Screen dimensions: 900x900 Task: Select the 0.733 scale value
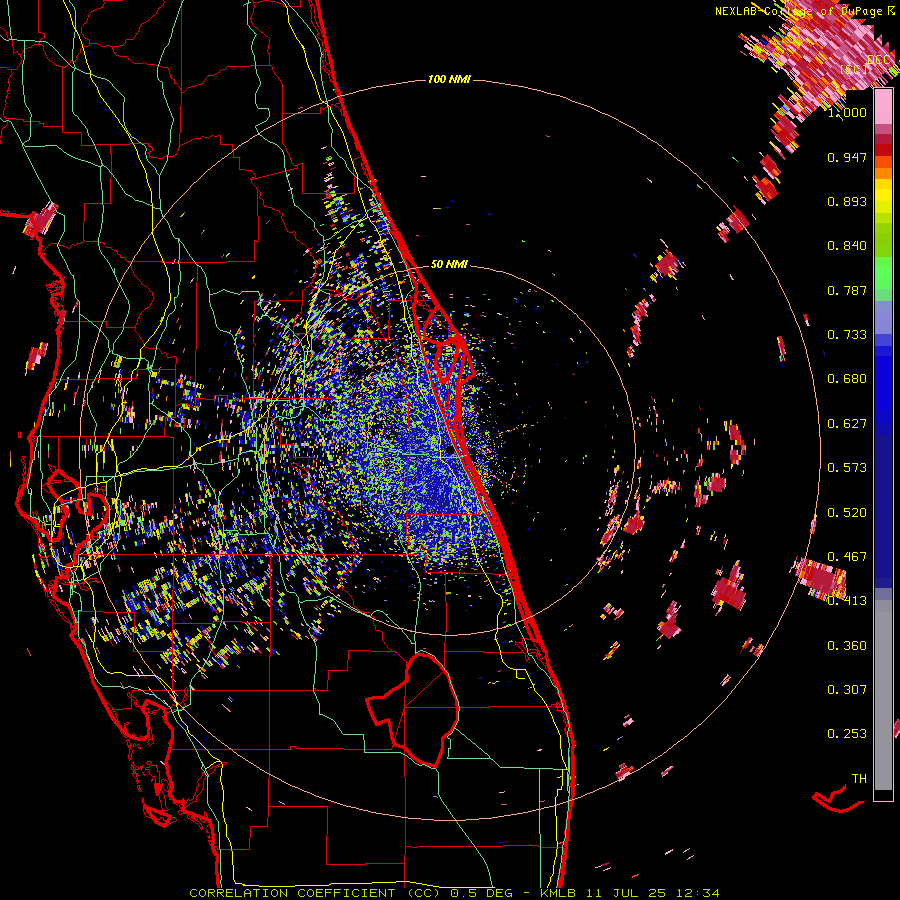847,335
